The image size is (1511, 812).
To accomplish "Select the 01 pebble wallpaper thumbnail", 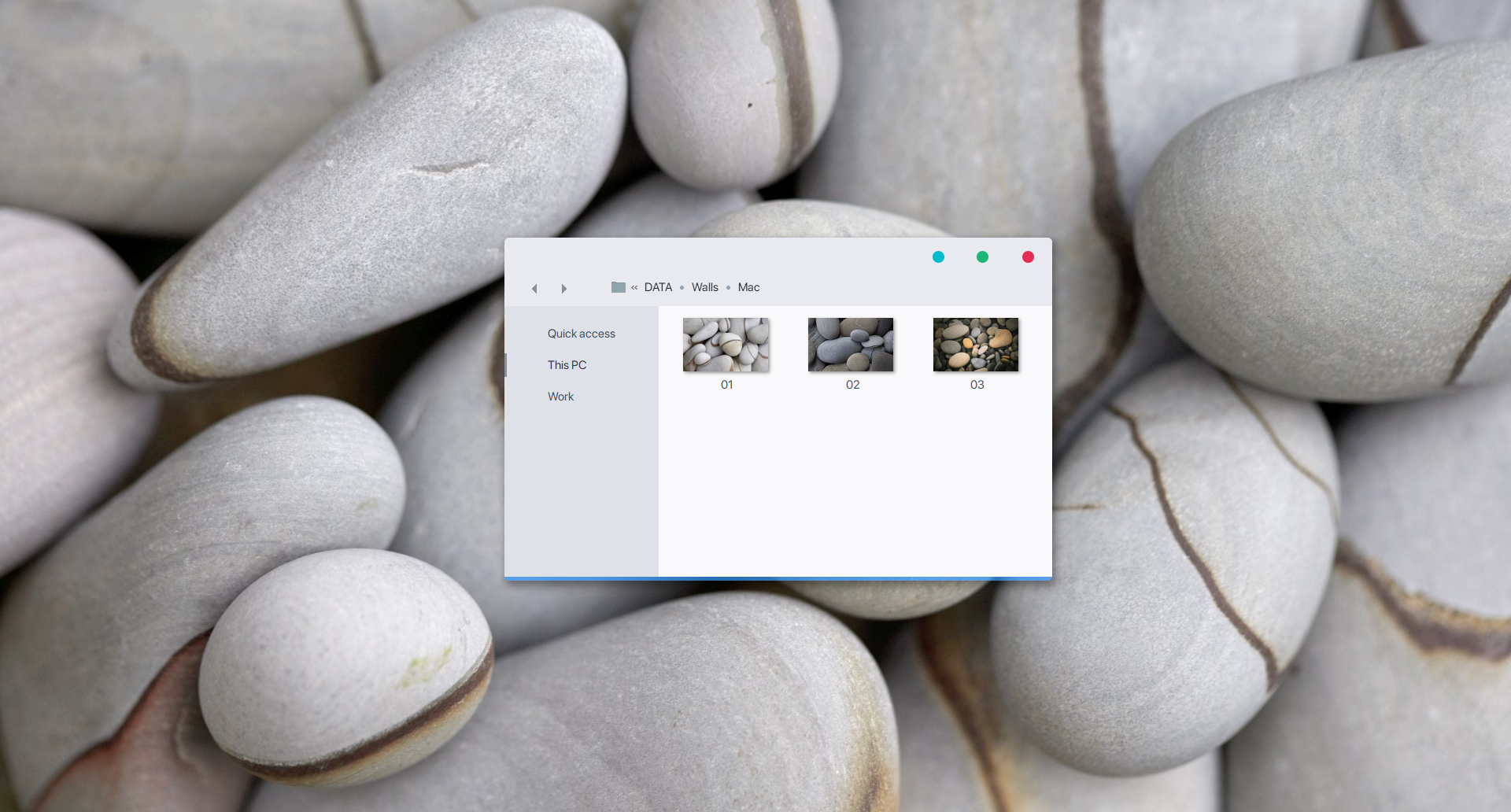I will (x=726, y=345).
